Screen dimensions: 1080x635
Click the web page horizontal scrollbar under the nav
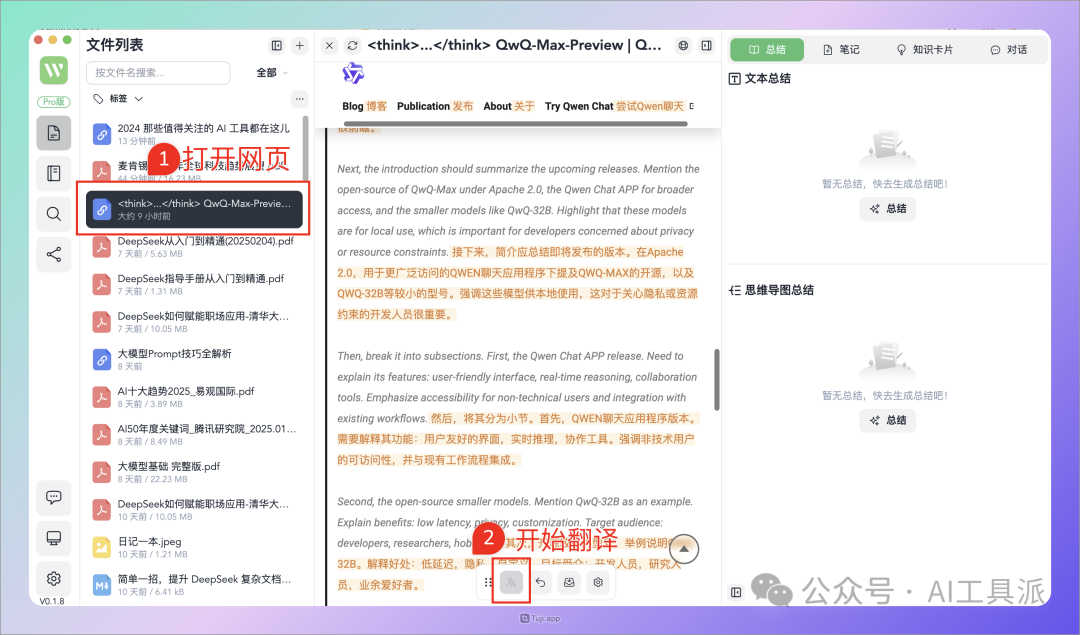[515, 124]
